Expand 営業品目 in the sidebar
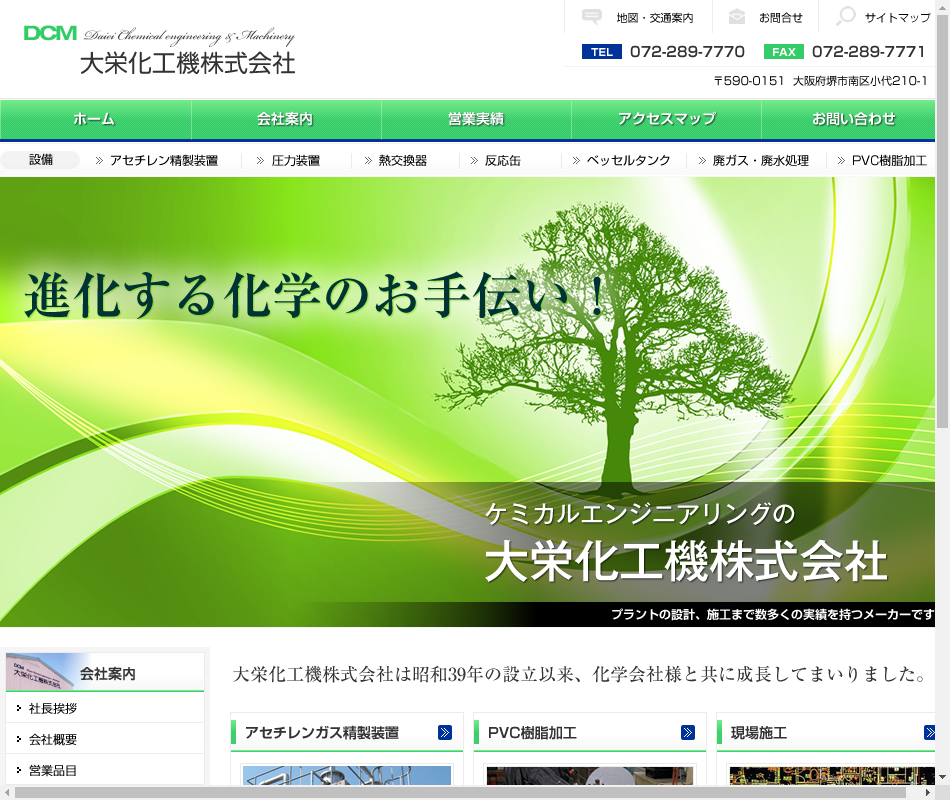Image resolution: width=950 pixels, height=800 pixels. 53,770
